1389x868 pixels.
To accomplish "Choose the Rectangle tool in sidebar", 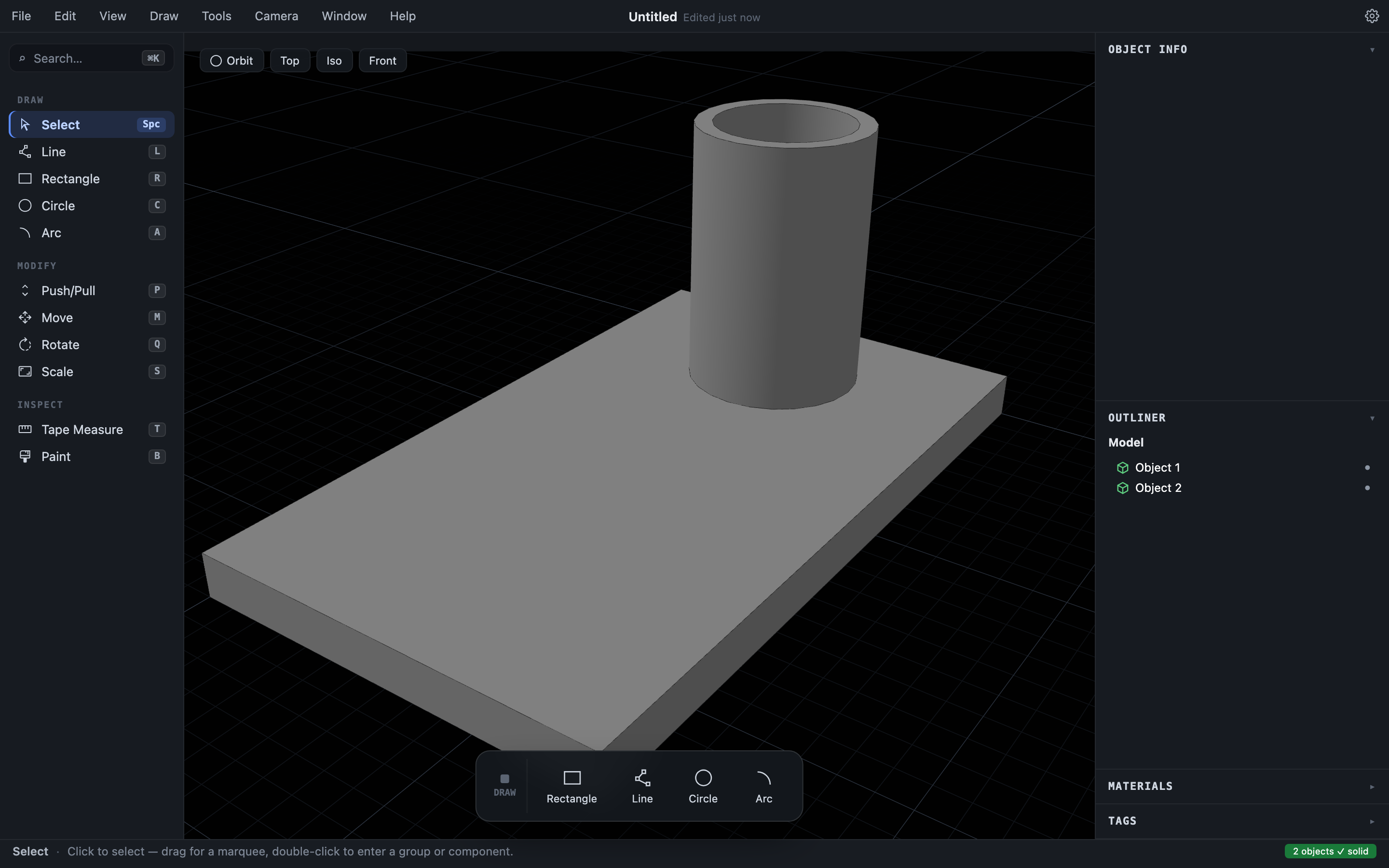I will (x=92, y=178).
